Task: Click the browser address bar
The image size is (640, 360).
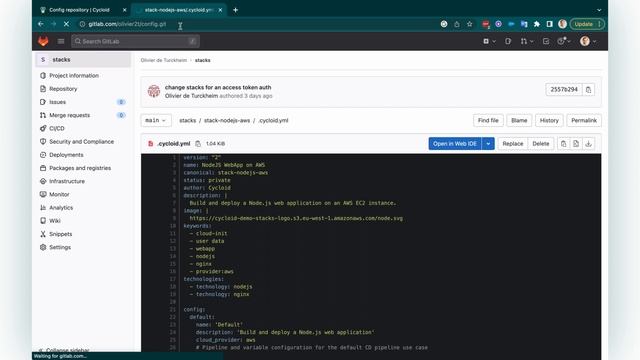Action: pos(261,24)
